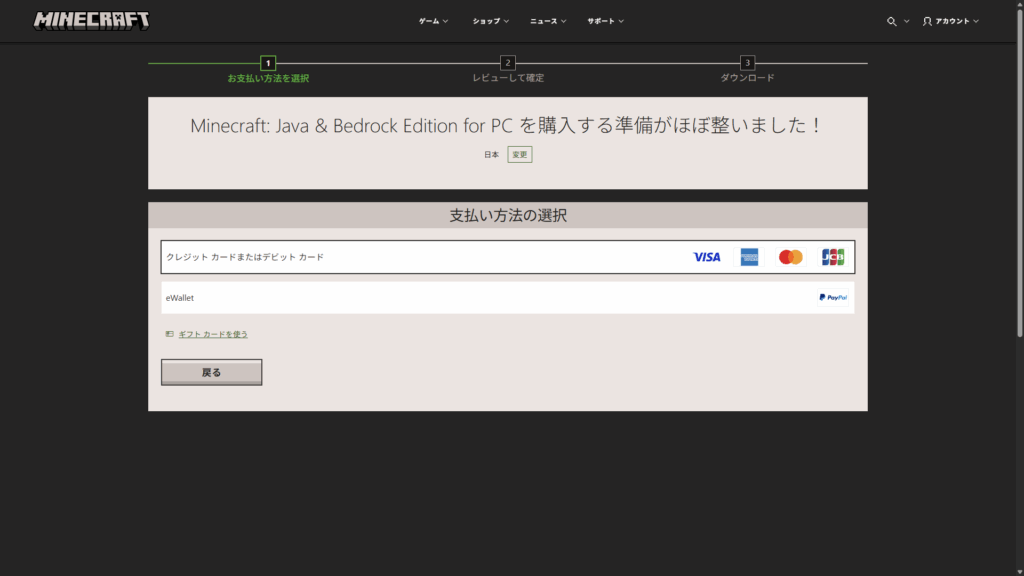This screenshot has height=576, width=1024.
Task: Expand the ゲーム menu
Action: [434, 22]
